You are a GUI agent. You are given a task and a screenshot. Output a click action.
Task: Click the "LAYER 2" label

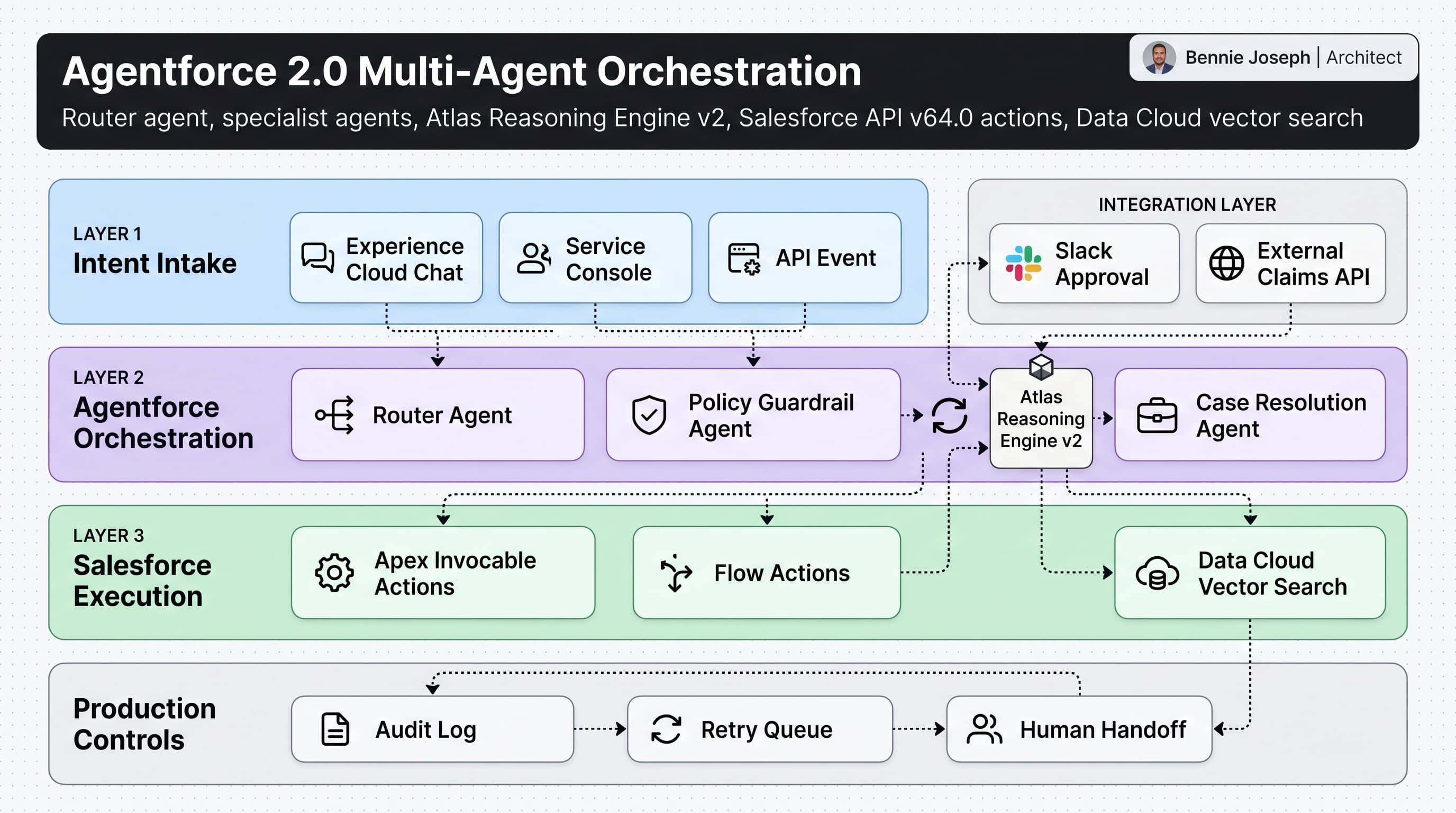[x=108, y=378]
